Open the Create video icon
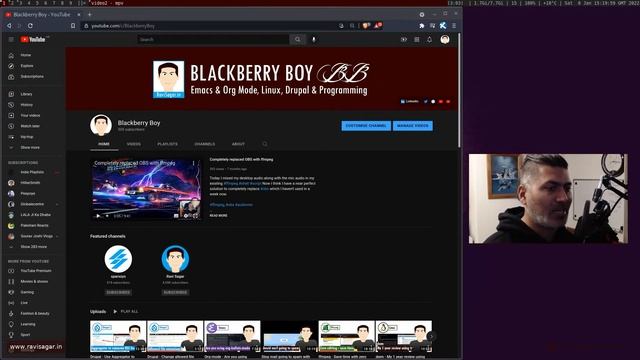Image resolution: width=640 pixels, height=360 pixels. tap(404, 40)
